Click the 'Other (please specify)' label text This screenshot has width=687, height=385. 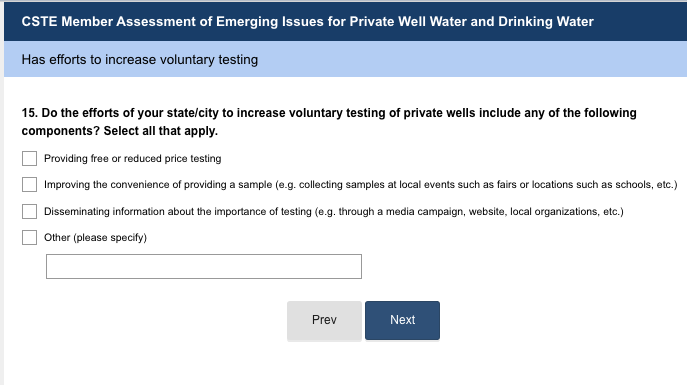pyautogui.click(x=95, y=237)
